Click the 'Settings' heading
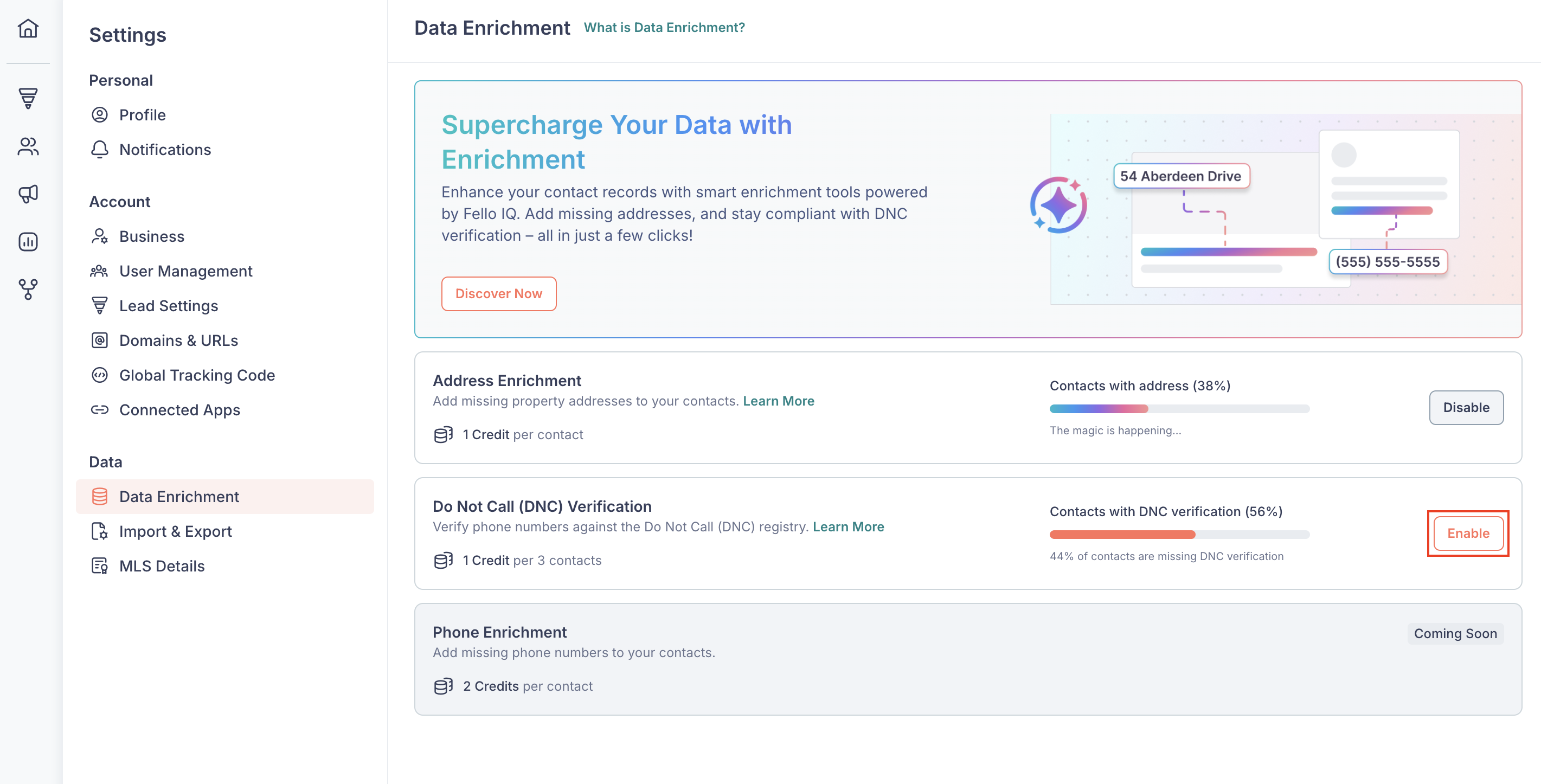 127,35
